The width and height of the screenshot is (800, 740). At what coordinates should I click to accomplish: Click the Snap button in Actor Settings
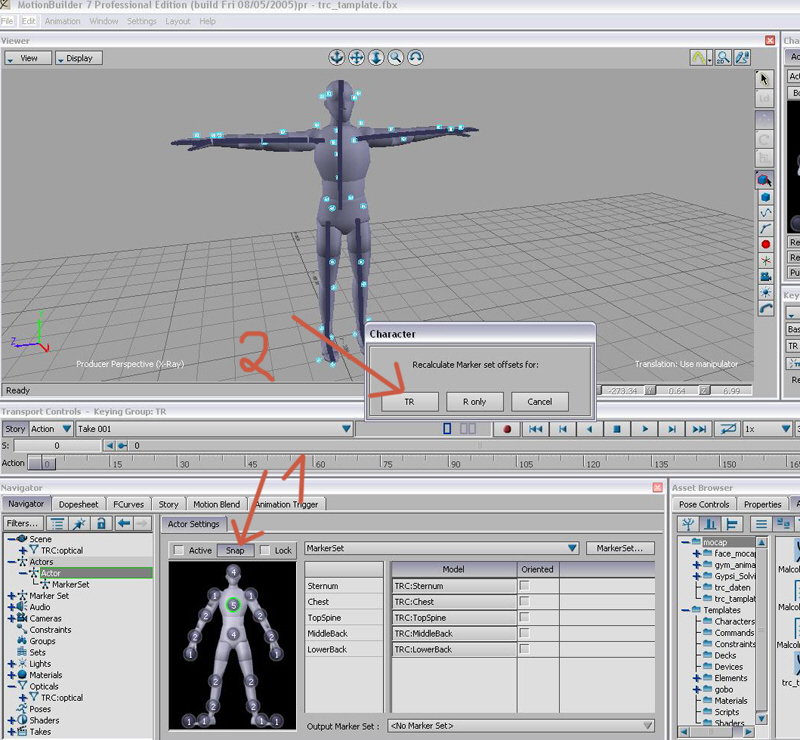[x=235, y=550]
